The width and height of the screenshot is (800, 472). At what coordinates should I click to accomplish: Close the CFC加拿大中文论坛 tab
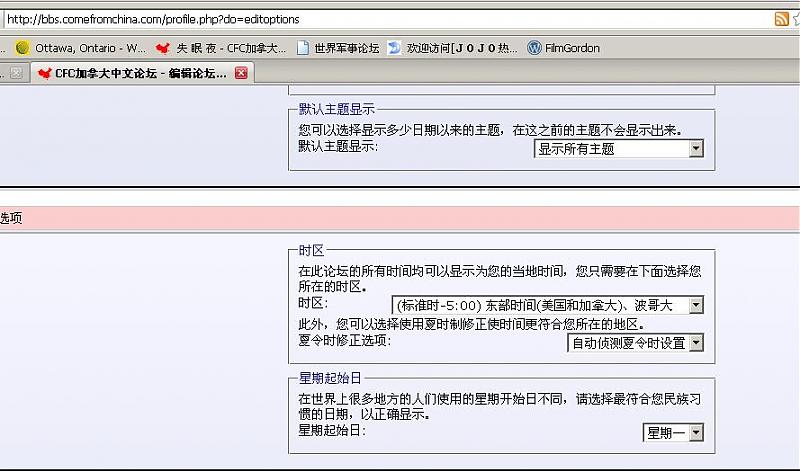241,73
